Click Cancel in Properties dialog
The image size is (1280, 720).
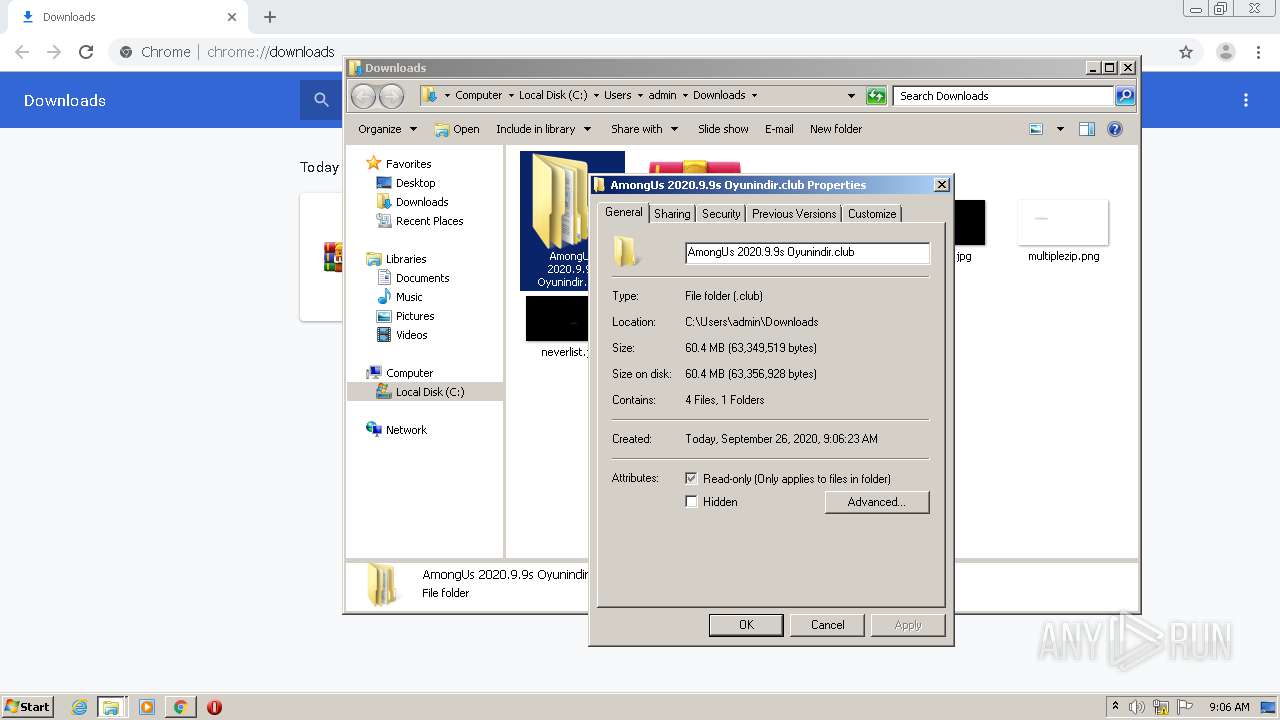point(827,625)
